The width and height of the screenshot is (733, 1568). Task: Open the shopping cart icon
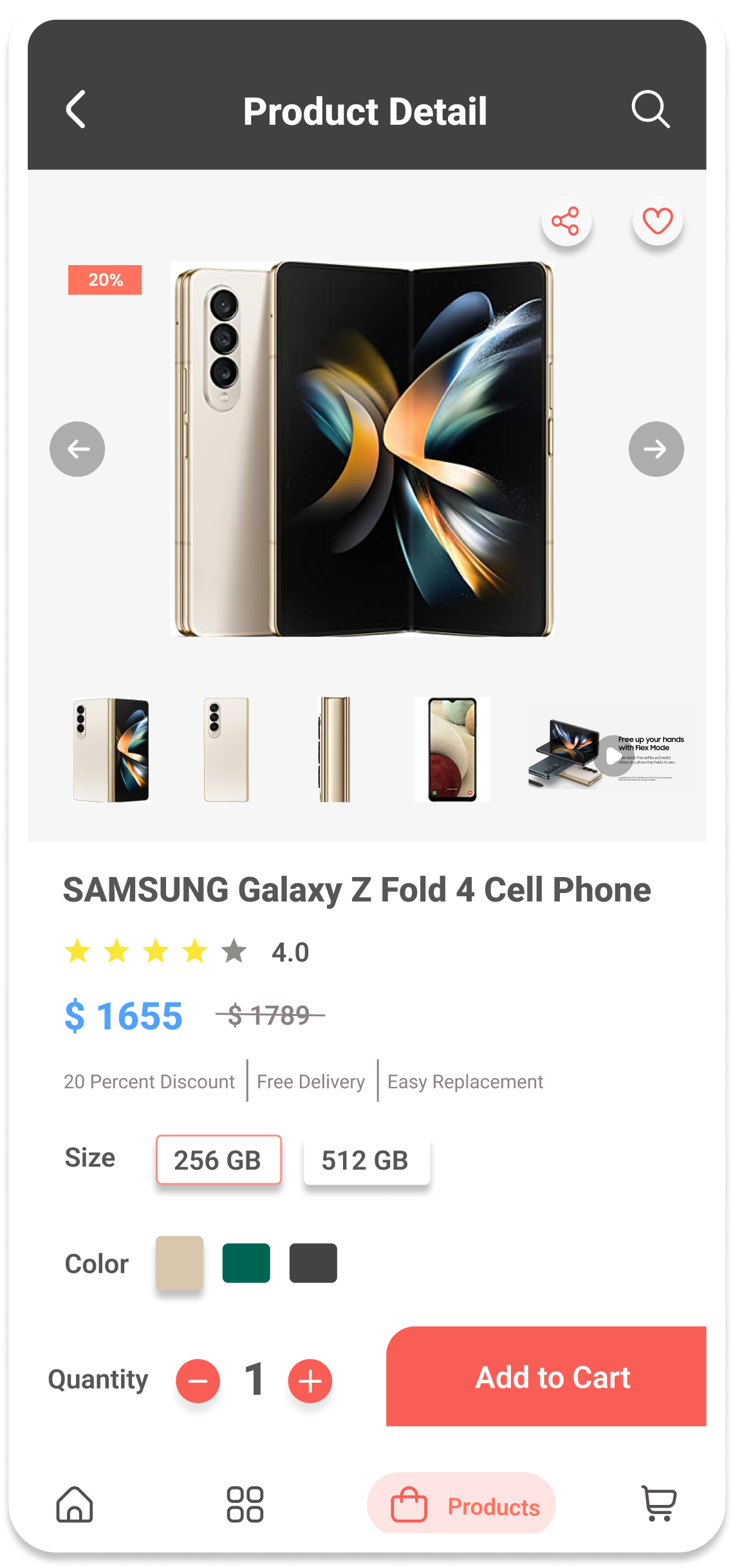coord(659,1504)
